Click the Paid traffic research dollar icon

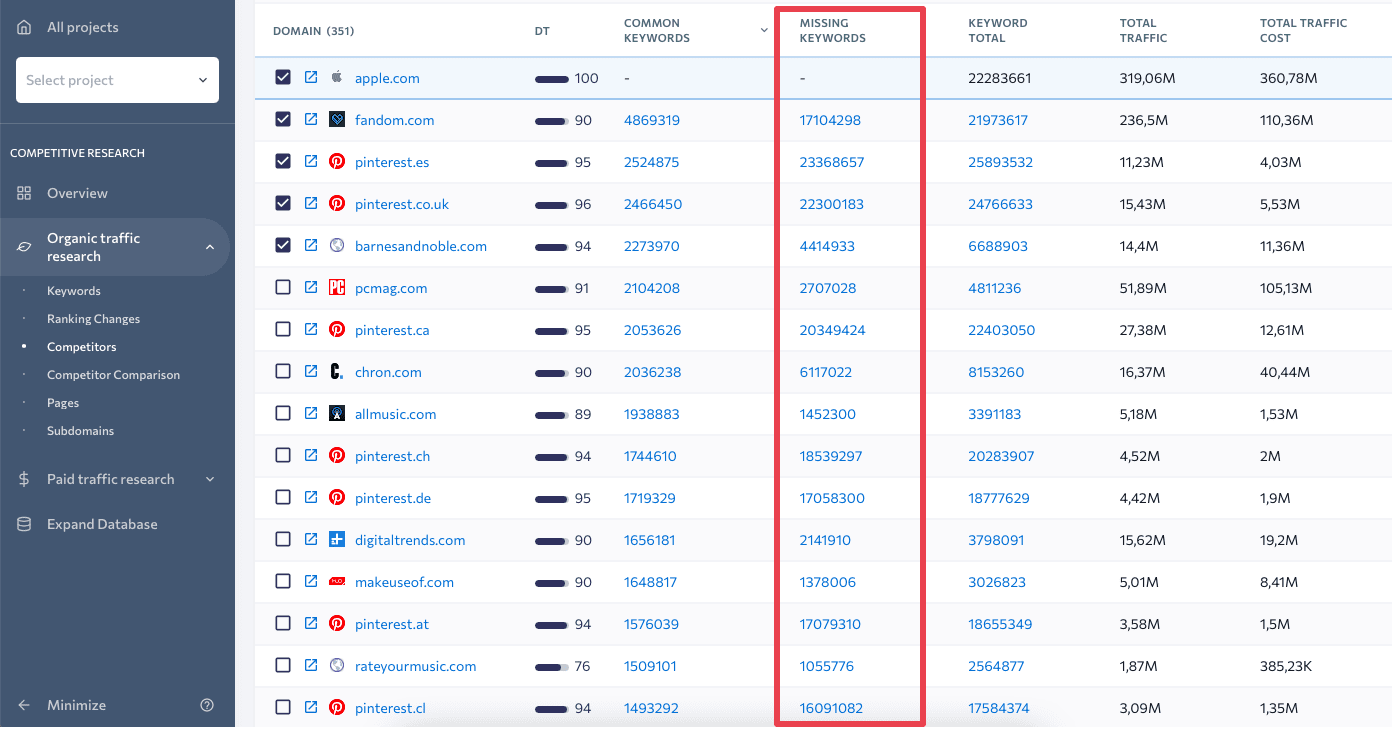24,479
